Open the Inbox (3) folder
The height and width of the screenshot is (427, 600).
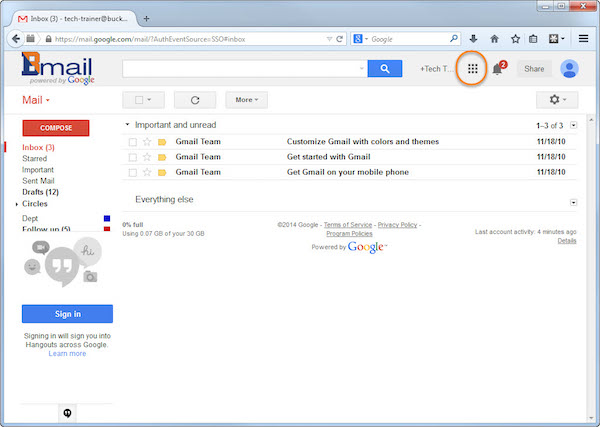pyautogui.click(x=38, y=147)
